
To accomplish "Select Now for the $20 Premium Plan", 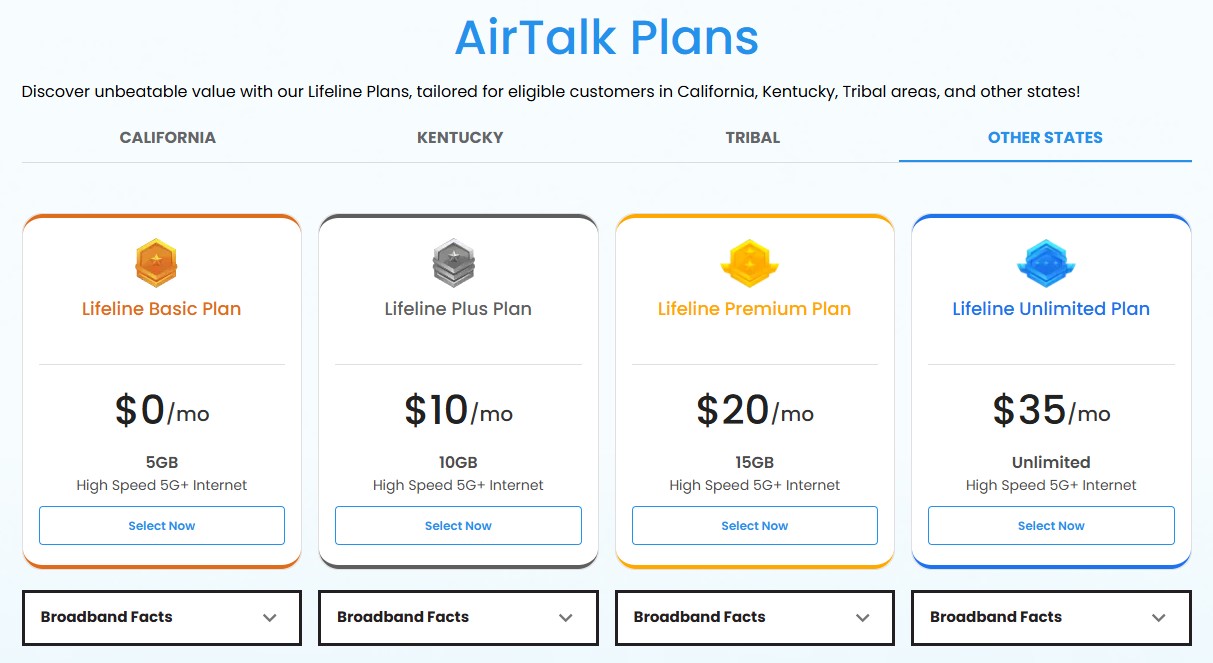I will tap(753, 525).
